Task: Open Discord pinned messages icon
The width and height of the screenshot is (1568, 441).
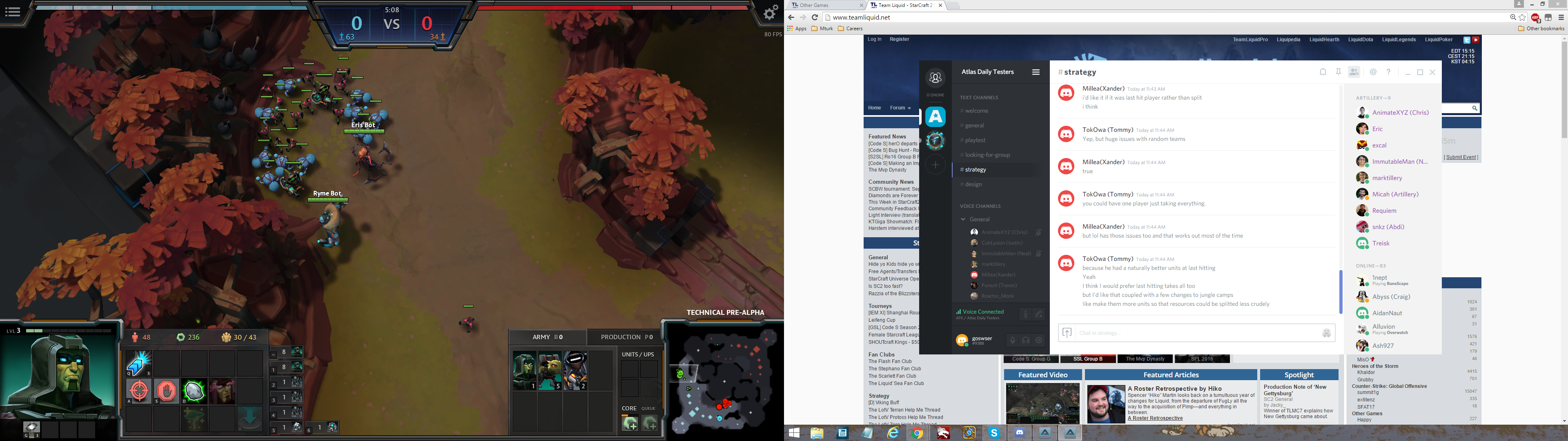Action: pos(1339,72)
